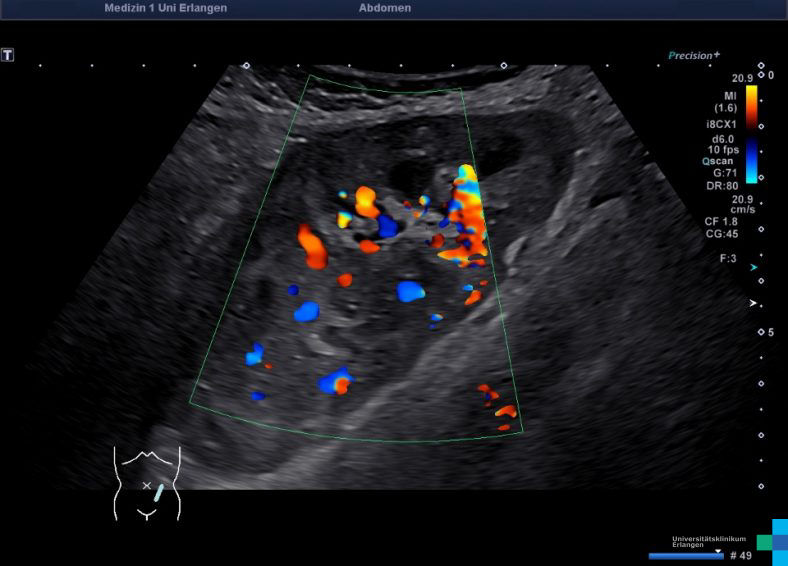
Task: Click the Medizin 1 Uni Erlangen header text
Action: pos(165,8)
